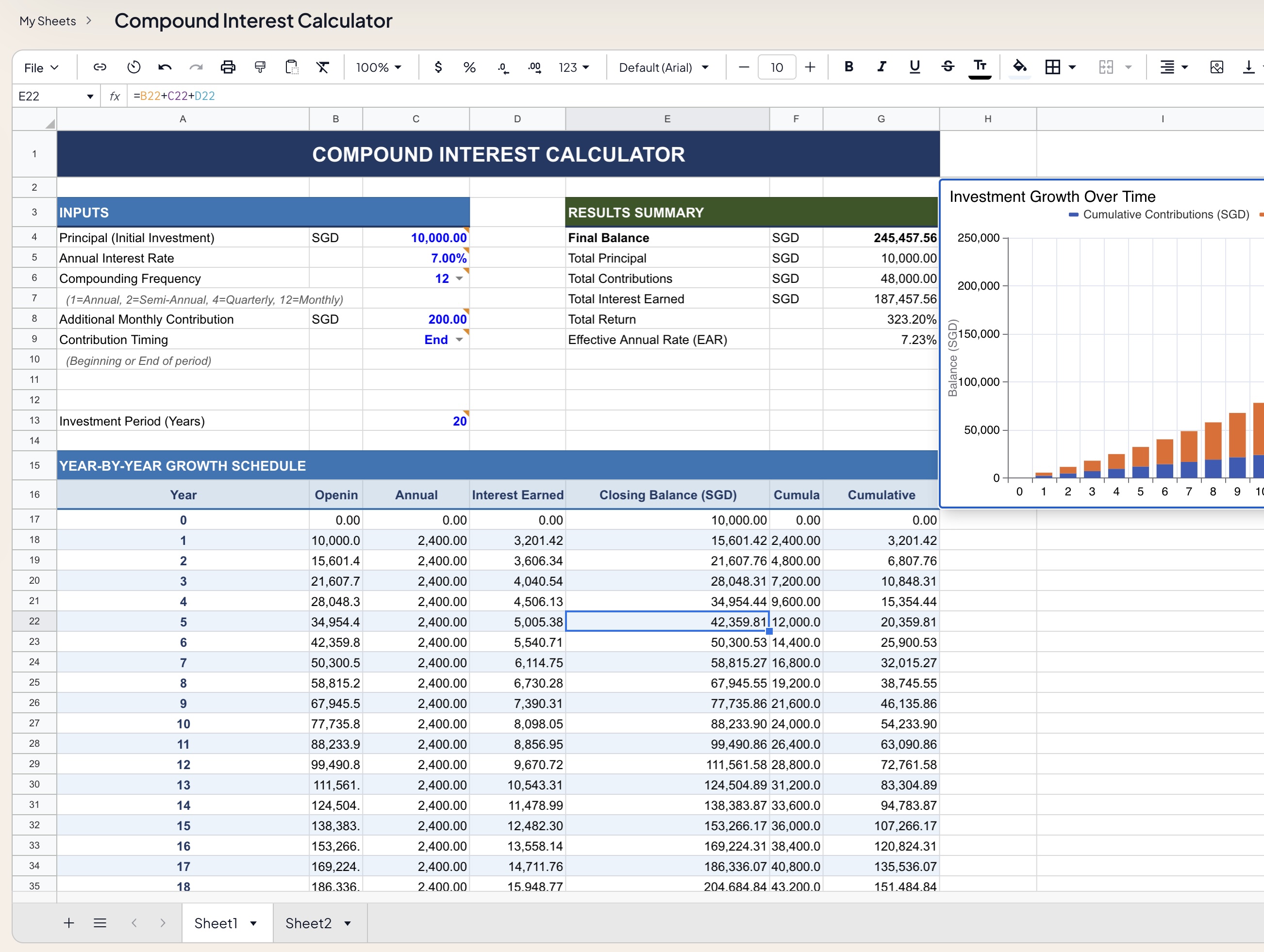The height and width of the screenshot is (952, 1264).
Task: Open the borders dropdown arrow
Action: pos(1072,67)
